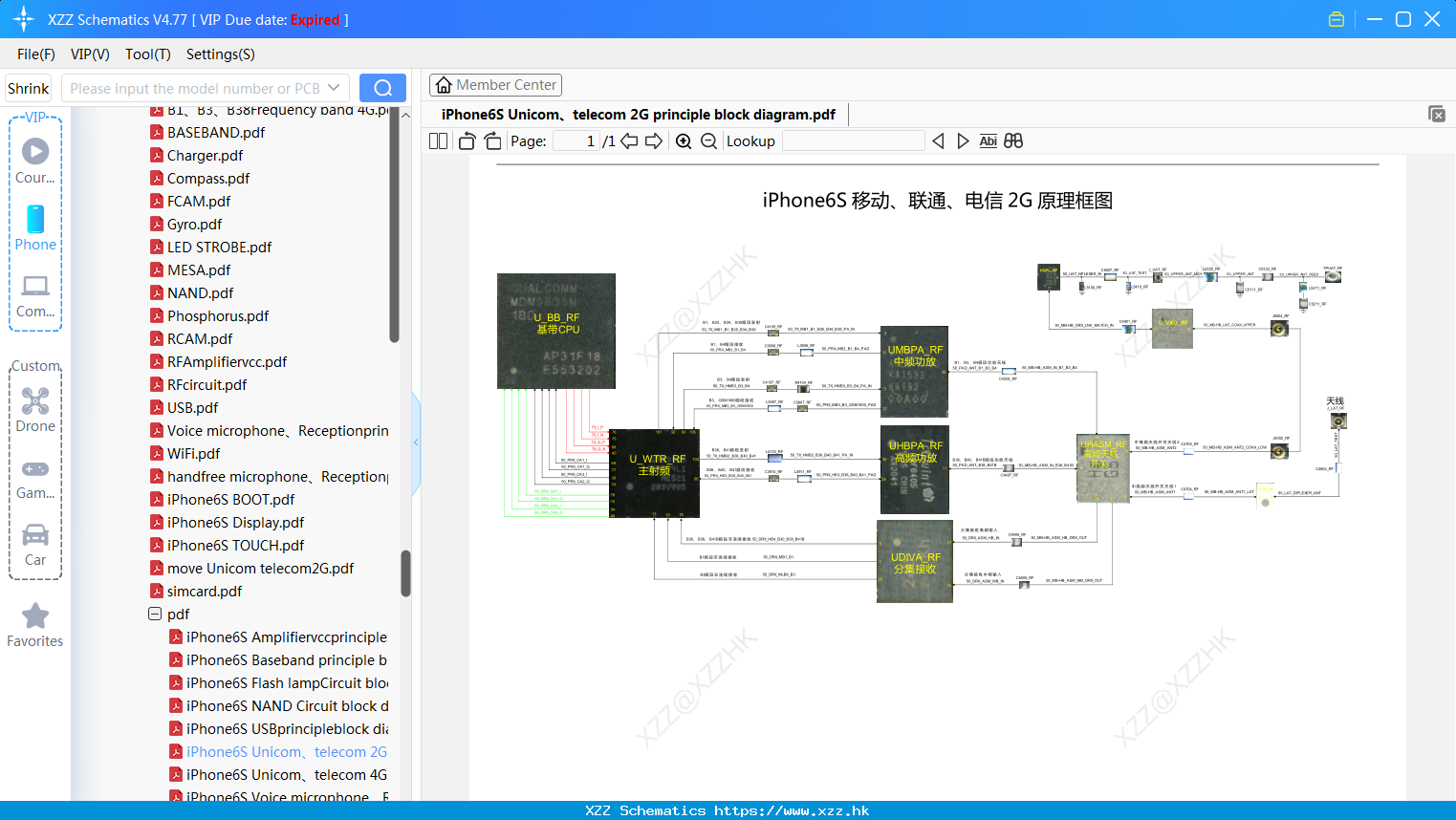The image size is (1456, 820).
Task: Open the model number dropdown arrow
Action: (x=334, y=88)
